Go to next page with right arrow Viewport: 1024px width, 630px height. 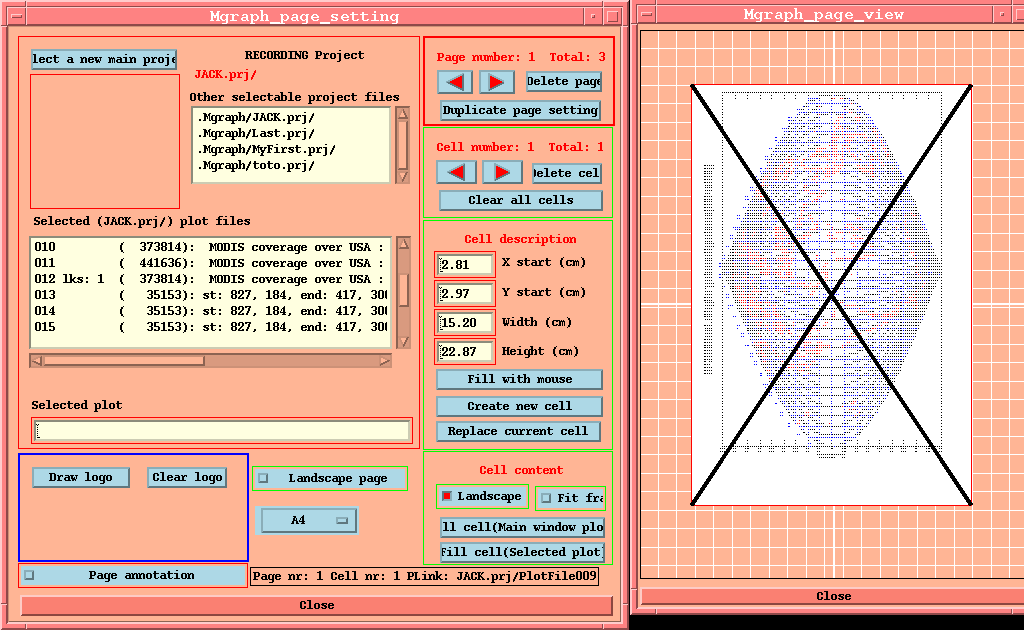pyautogui.click(x=496, y=82)
